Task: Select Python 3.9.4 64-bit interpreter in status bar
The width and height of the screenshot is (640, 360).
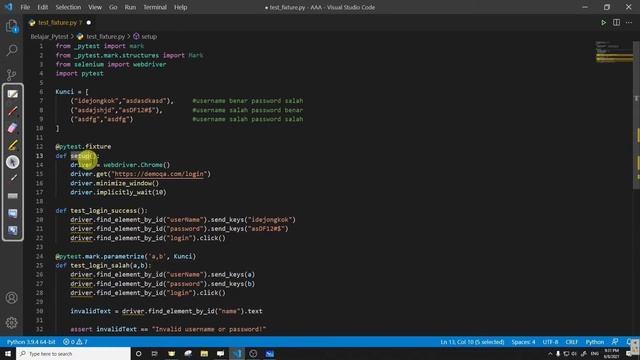Action: click(31, 342)
